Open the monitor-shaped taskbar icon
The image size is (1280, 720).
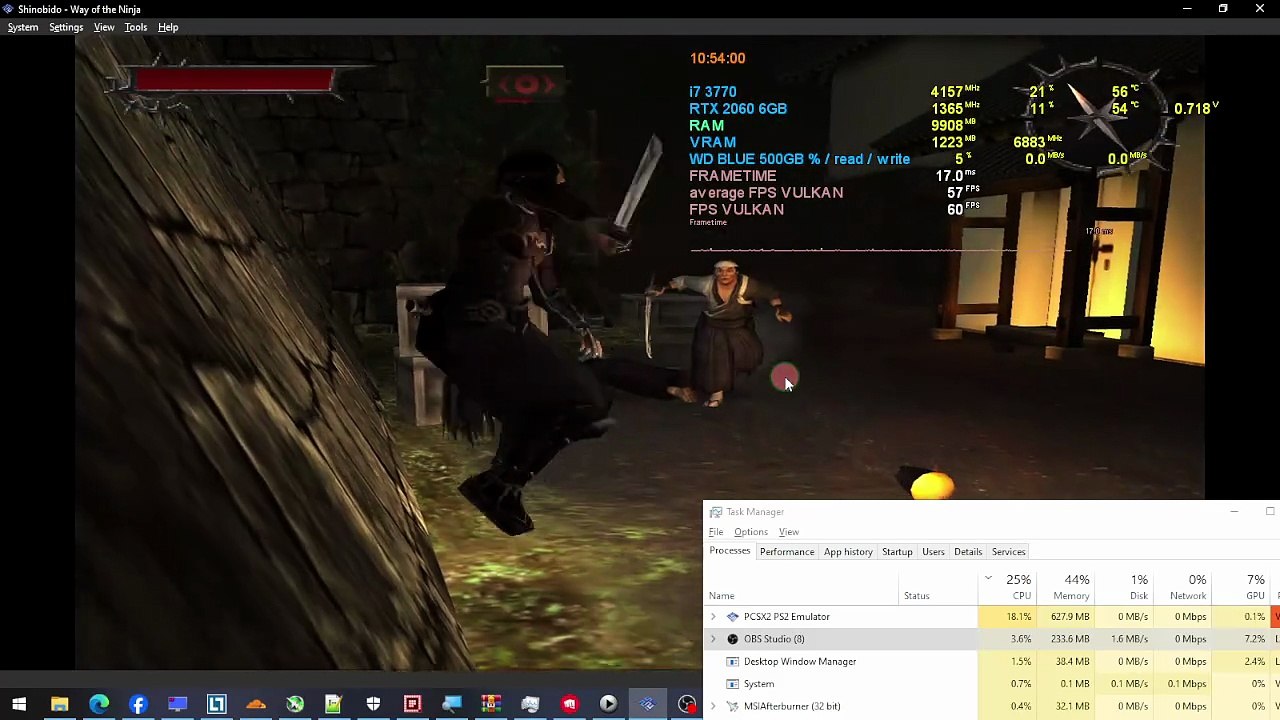[177, 704]
